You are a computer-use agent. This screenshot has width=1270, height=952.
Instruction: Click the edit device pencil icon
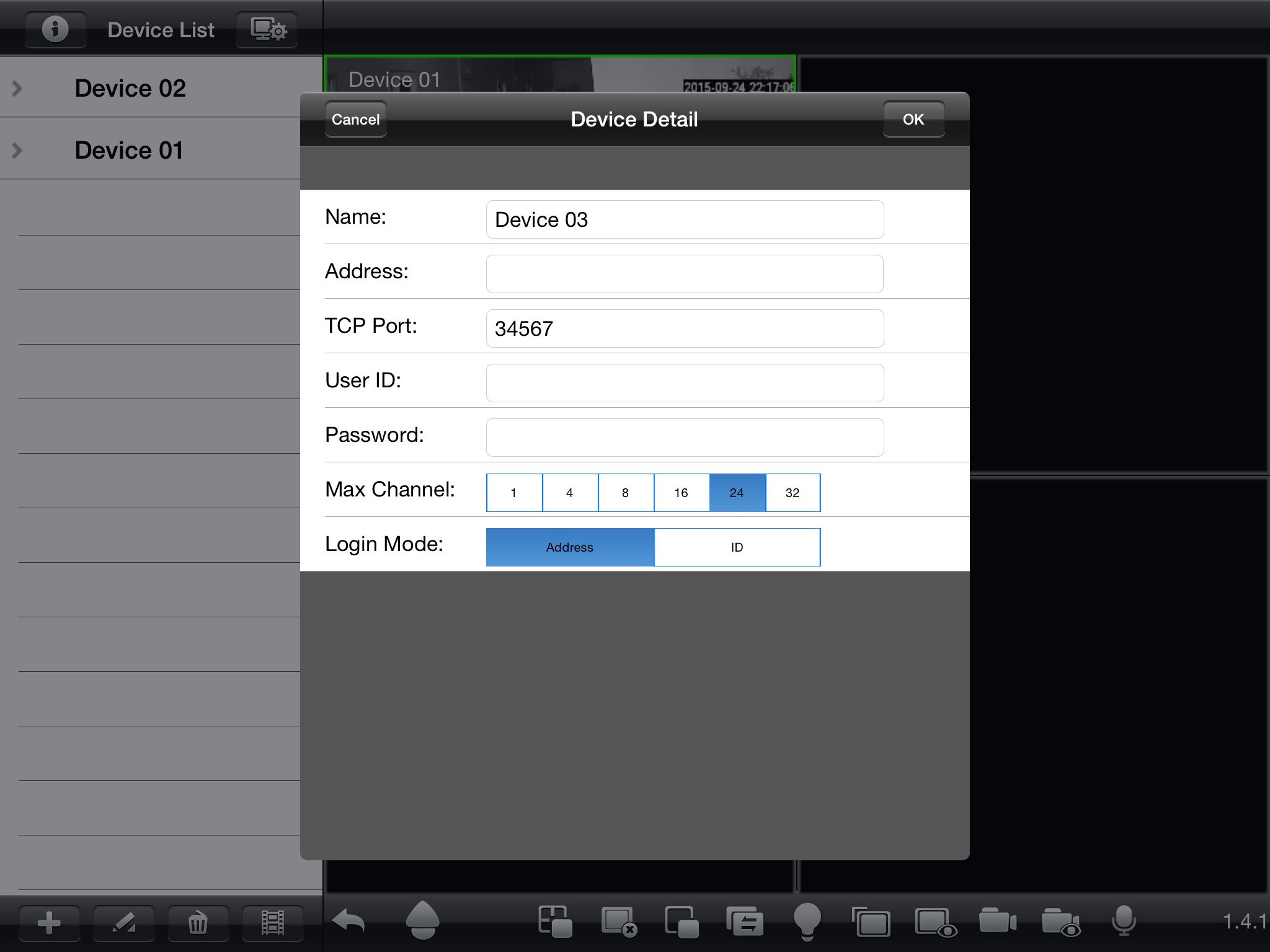[123, 923]
